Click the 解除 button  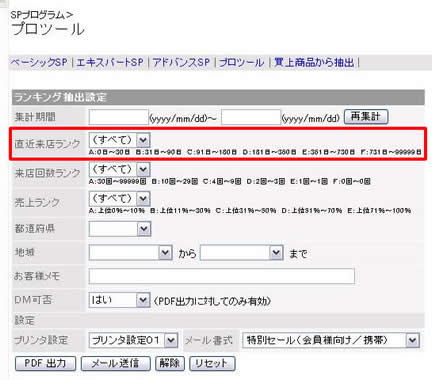[x=170, y=363]
